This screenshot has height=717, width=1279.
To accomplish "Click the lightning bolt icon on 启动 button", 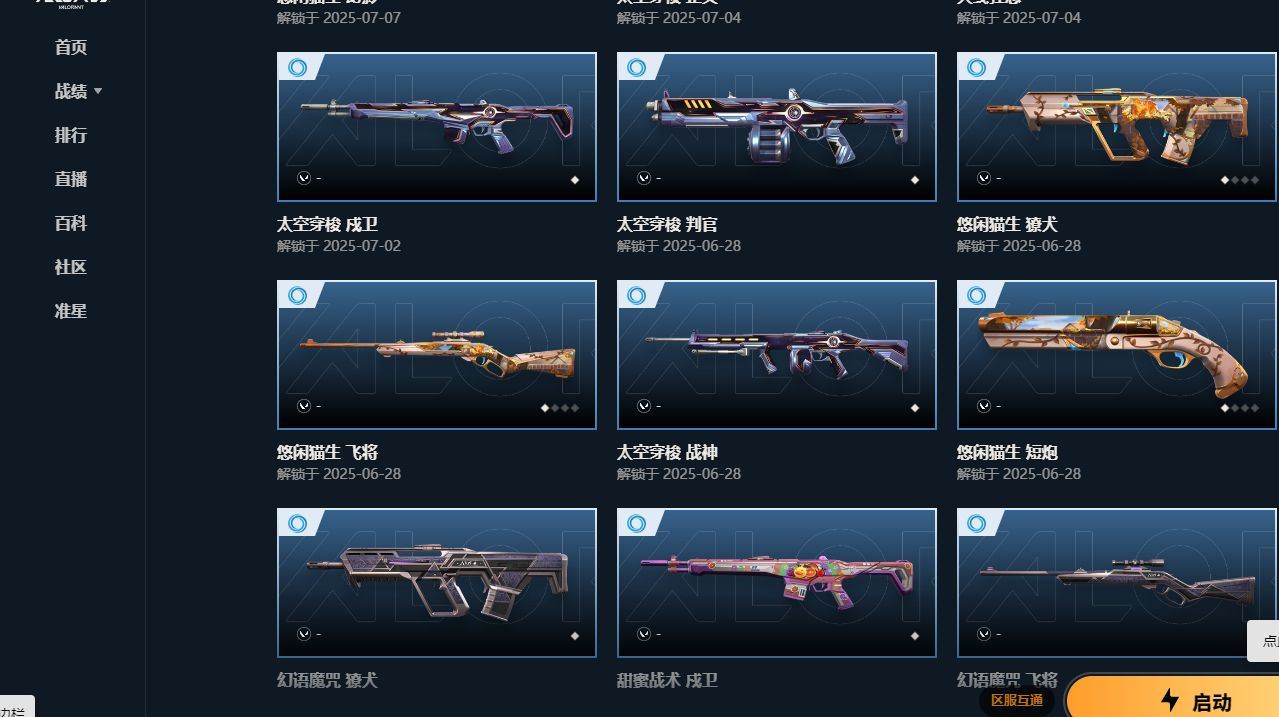I will coord(1170,699).
